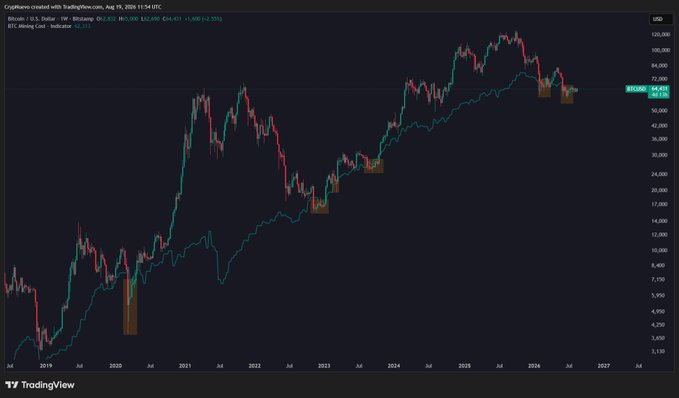Click the 10,000 price axis label
The height and width of the screenshot is (398, 679).
[661, 250]
